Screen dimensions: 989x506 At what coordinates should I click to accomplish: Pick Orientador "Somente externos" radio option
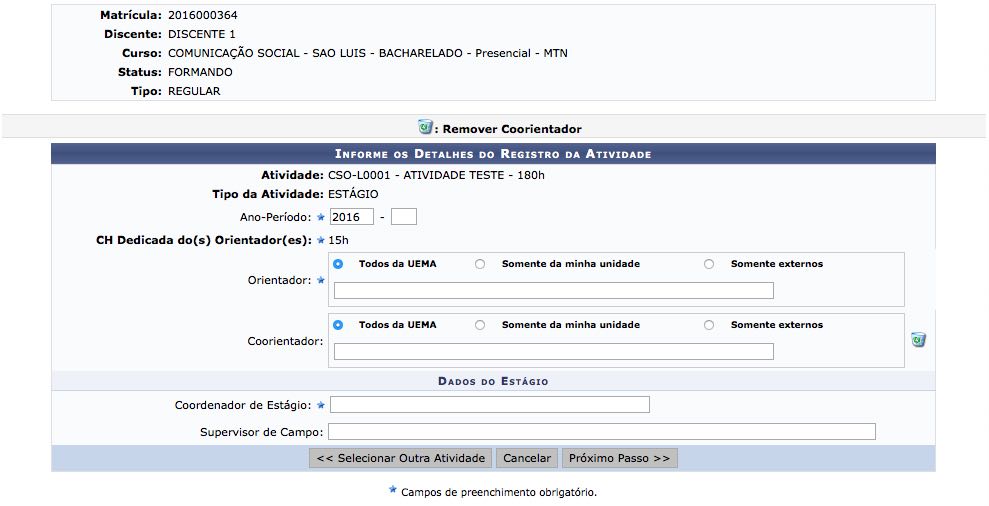tap(709, 264)
